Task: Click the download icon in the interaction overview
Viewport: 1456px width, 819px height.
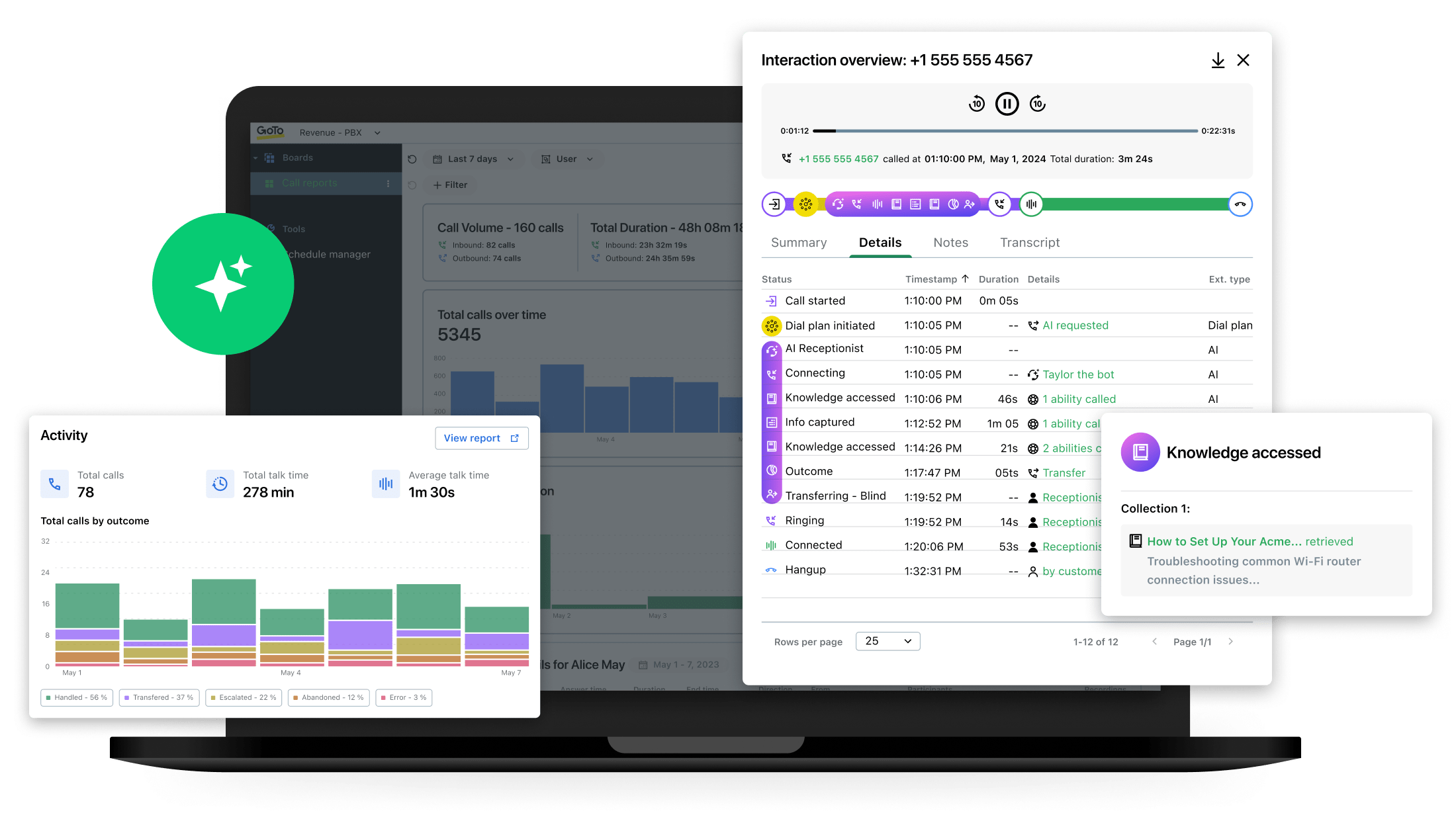Action: click(x=1218, y=60)
